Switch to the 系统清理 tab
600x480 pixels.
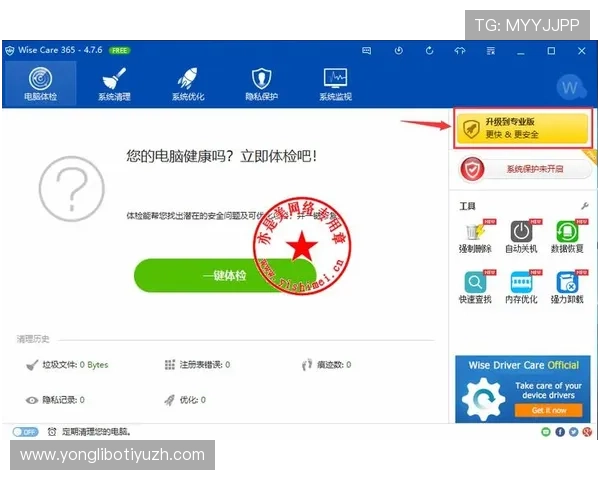[x=114, y=84]
